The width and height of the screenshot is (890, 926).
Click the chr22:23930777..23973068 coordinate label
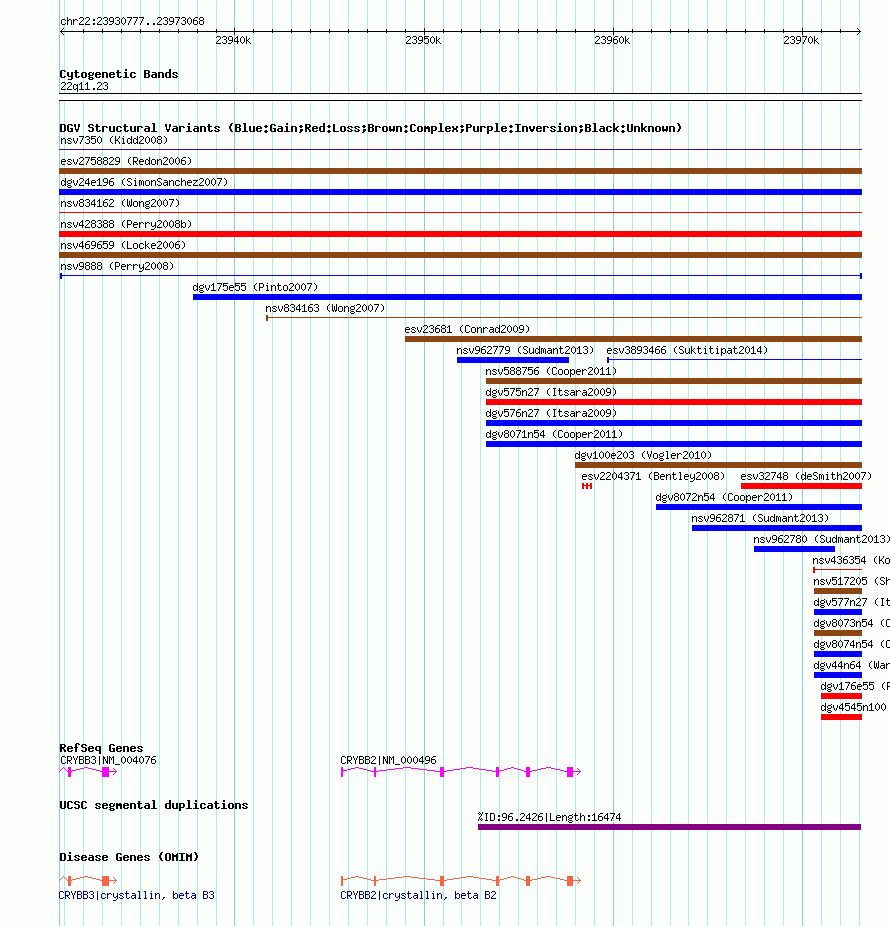[x=132, y=21]
